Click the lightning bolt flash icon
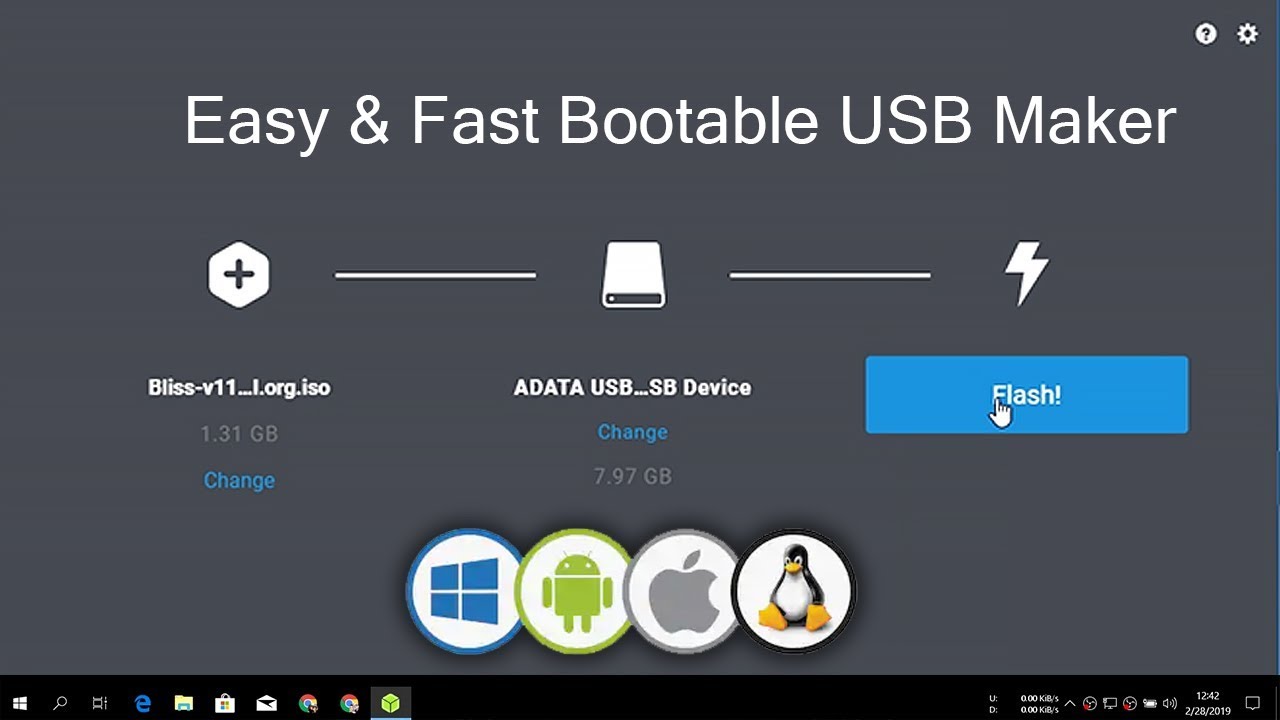1280x720 pixels. (x=1026, y=272)
